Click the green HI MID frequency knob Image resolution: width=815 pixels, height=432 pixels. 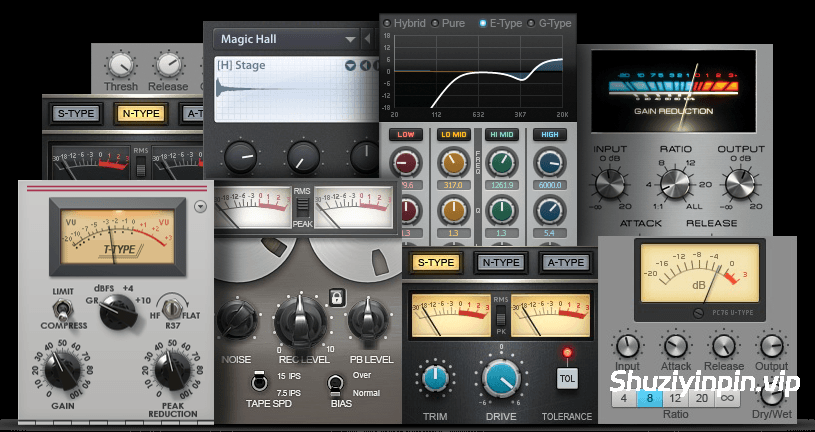click(x=502, y=162)
